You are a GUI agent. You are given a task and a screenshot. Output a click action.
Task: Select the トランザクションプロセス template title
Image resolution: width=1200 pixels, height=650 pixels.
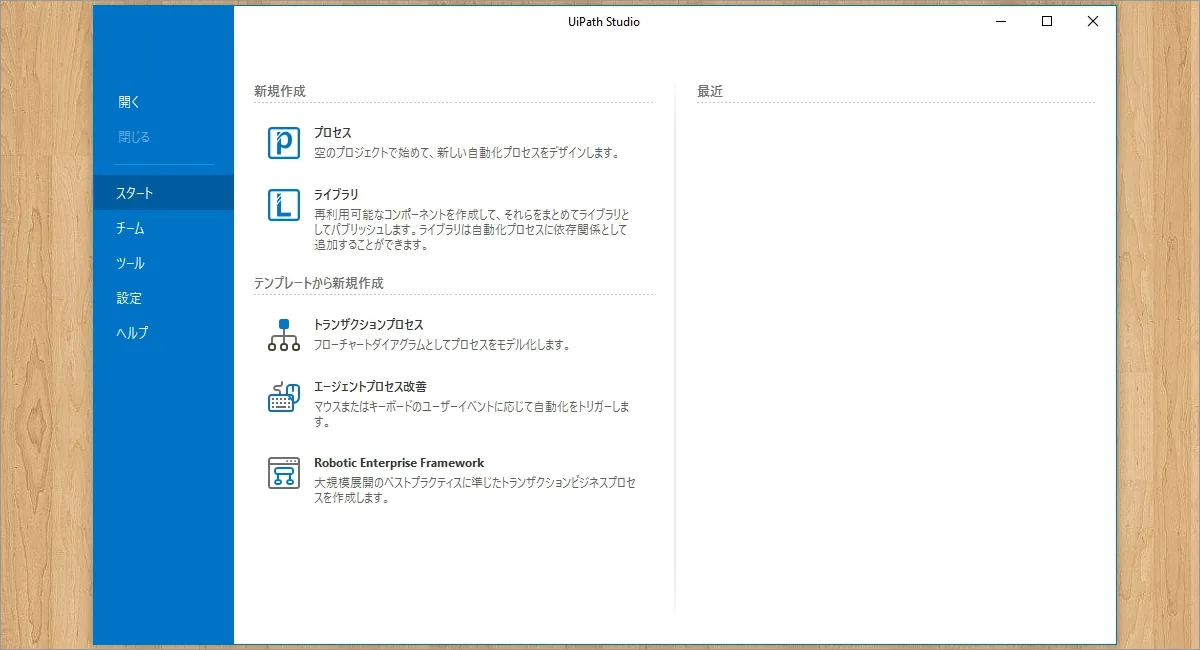(x=369, y=325)
